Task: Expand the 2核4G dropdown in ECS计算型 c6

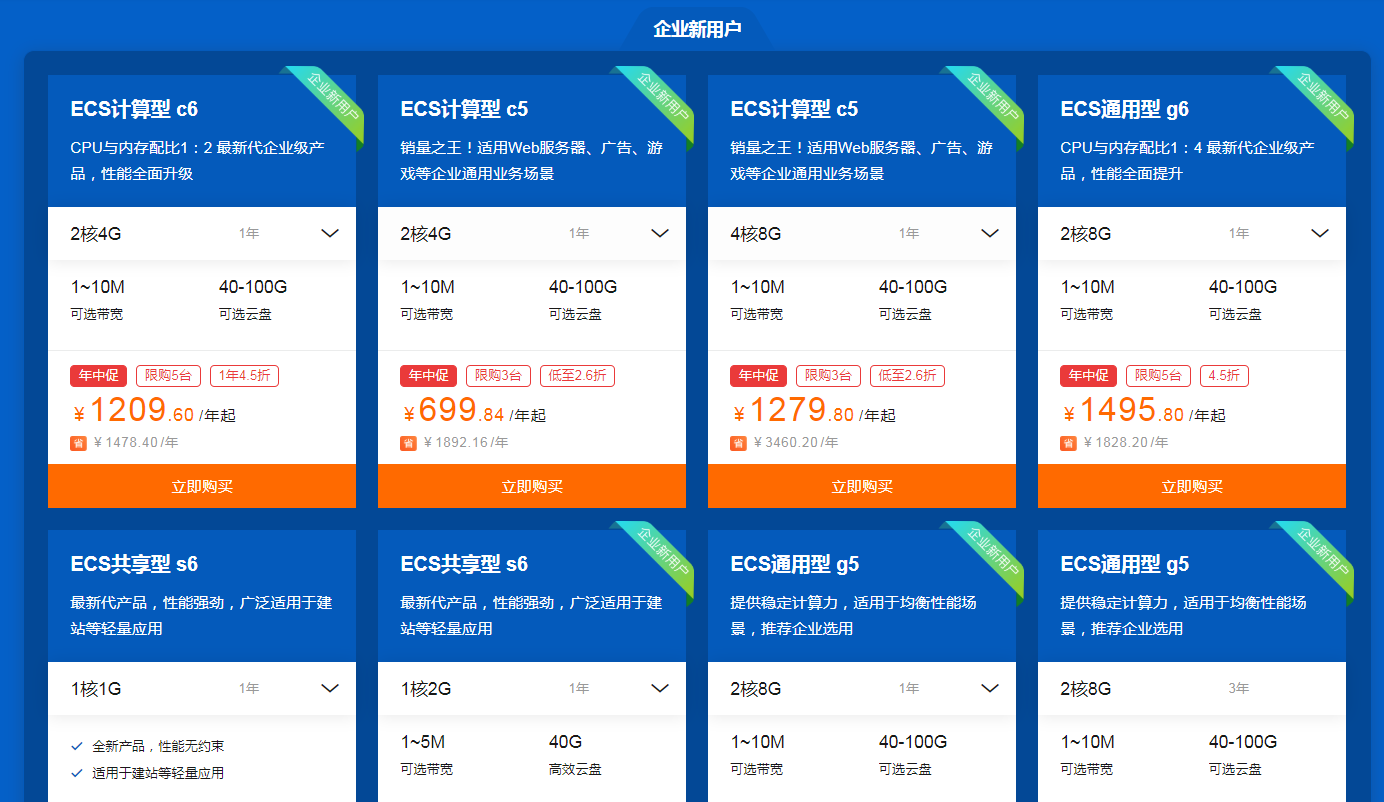Action: tap(202, 233)
